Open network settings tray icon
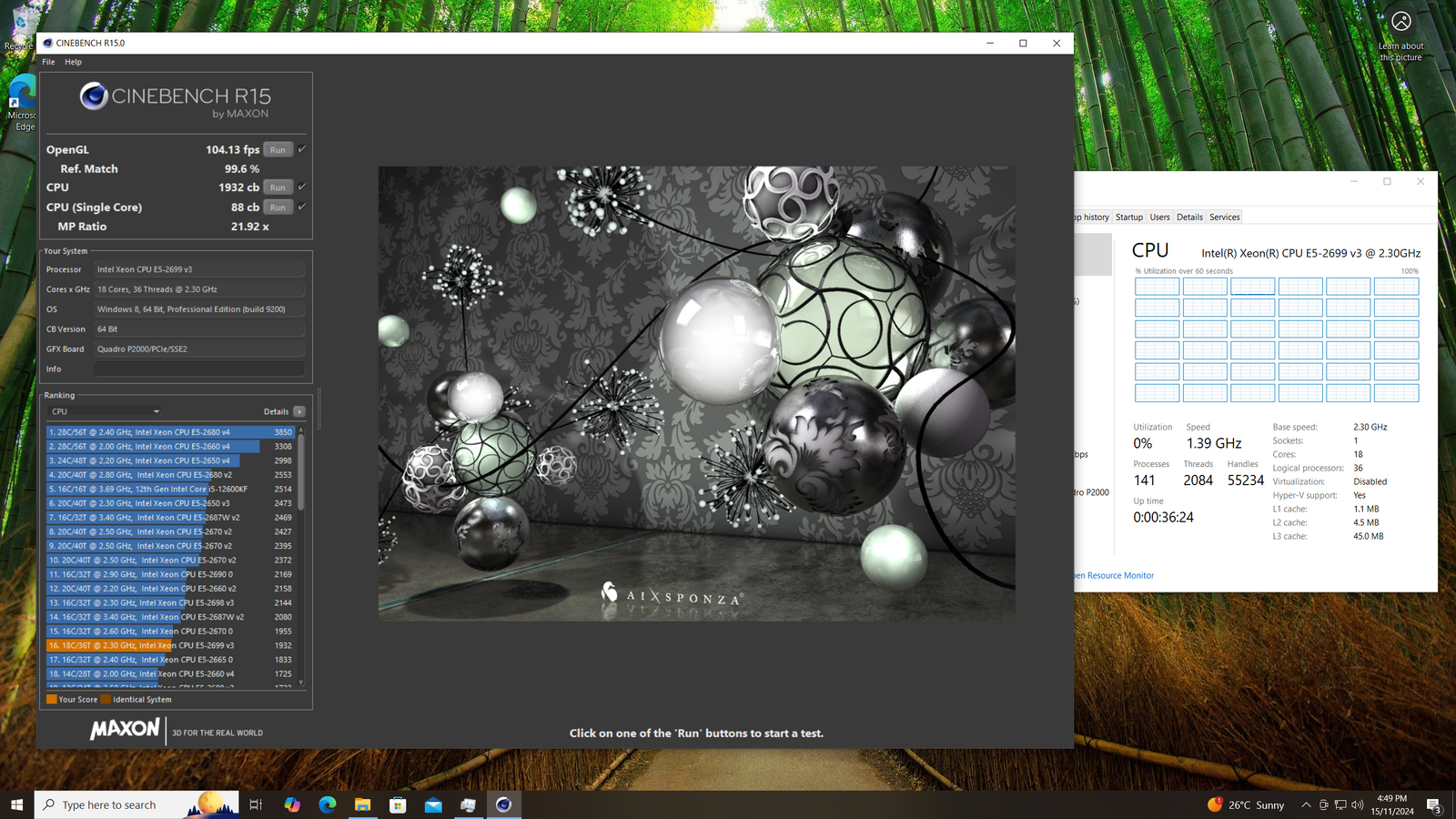 (x=1340, y=804)
